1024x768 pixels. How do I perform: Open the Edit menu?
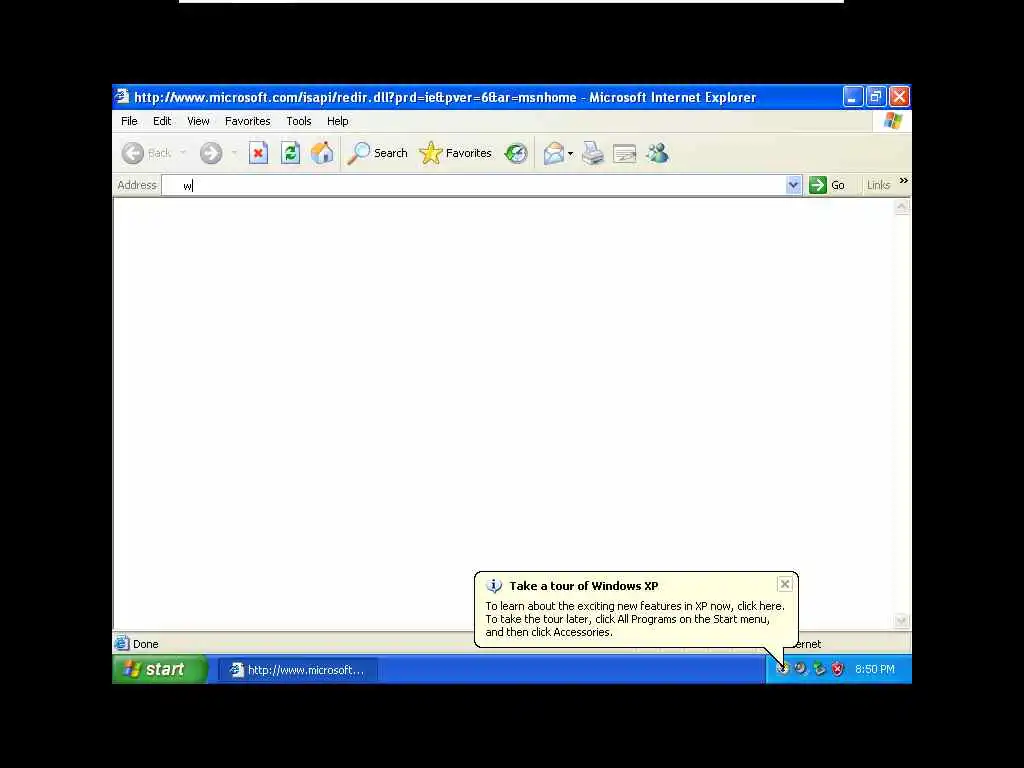pyautogui.click(x=162, y=121)
